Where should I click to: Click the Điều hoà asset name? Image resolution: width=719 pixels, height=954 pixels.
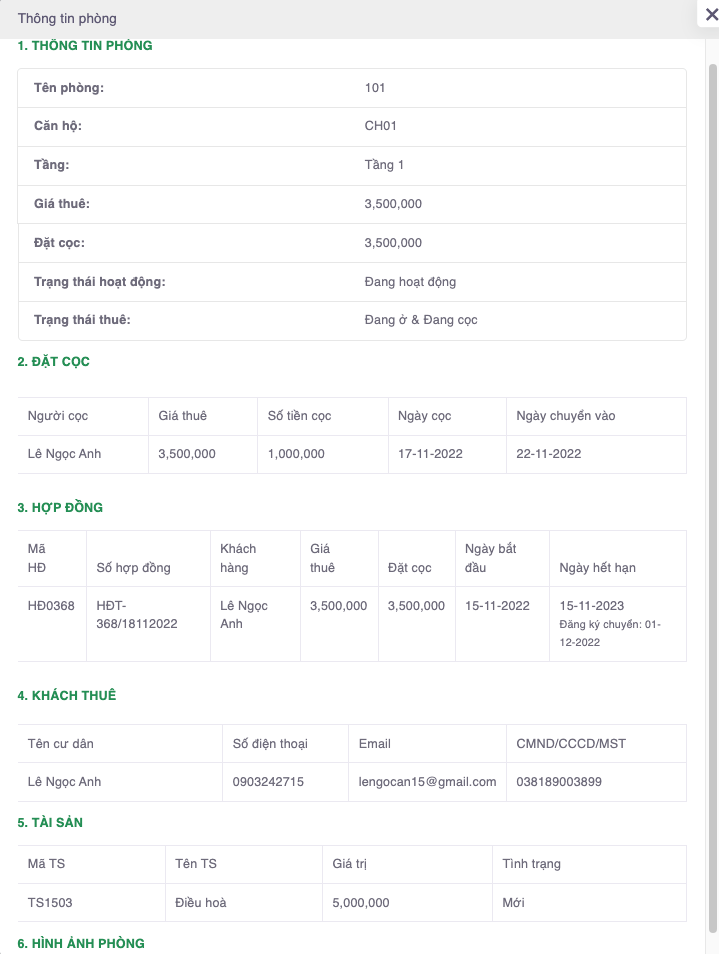(x=201, y=903)
